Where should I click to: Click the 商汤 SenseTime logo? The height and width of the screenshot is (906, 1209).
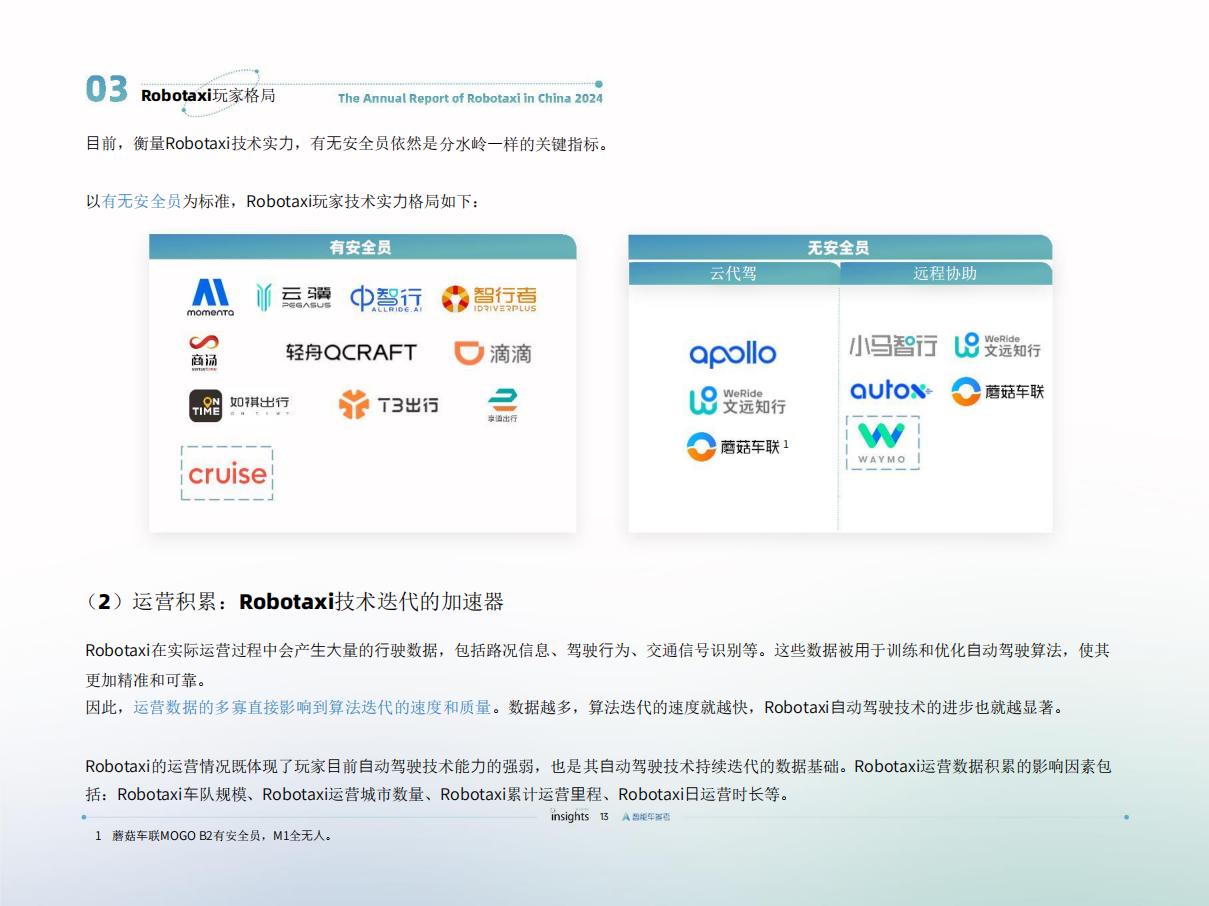click(x=204, y=353)
